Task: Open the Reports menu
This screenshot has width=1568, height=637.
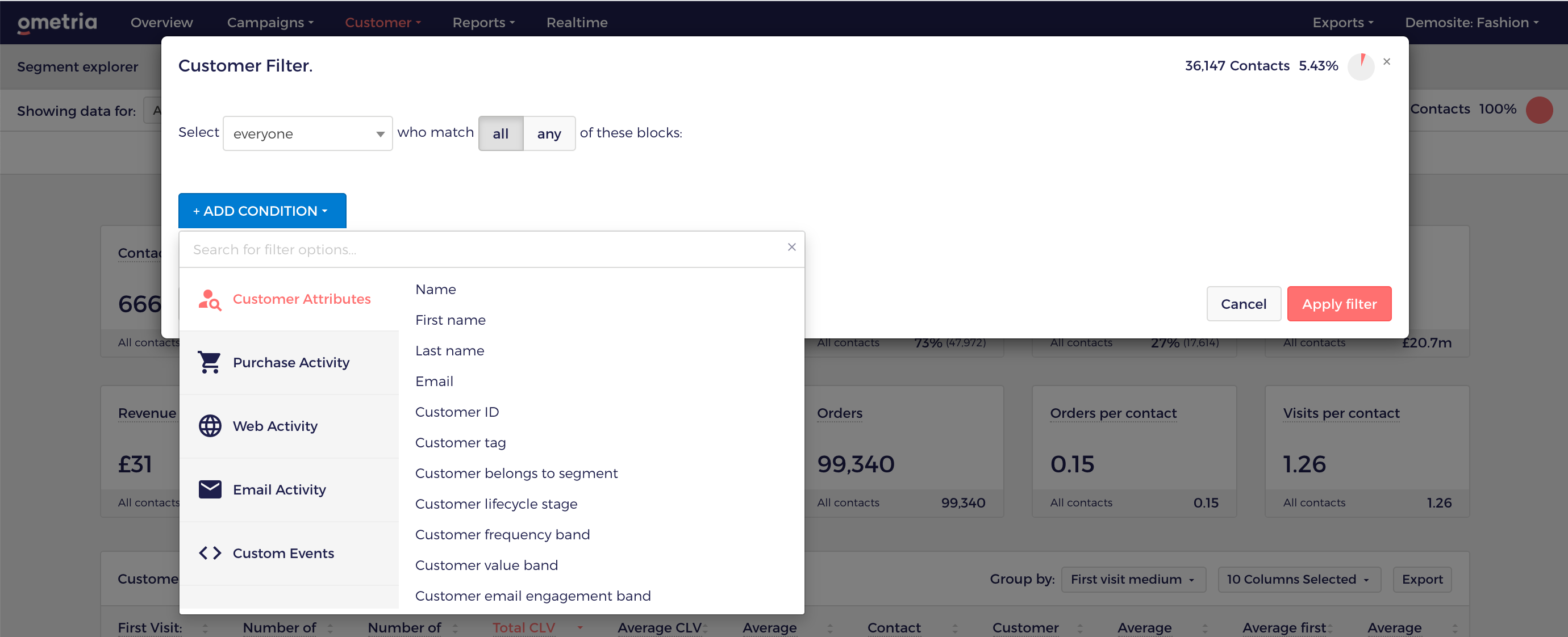Action: coord(483,23)
